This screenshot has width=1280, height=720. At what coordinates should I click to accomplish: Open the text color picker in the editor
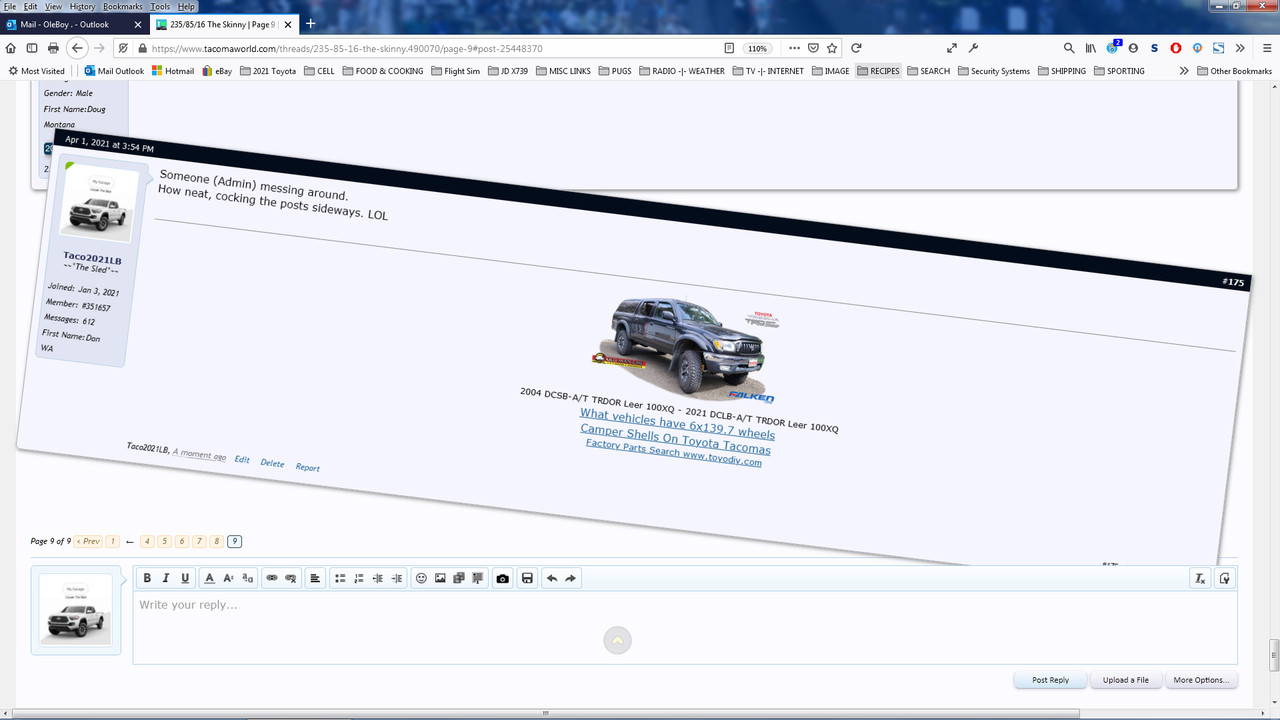[x=209, y=578]
